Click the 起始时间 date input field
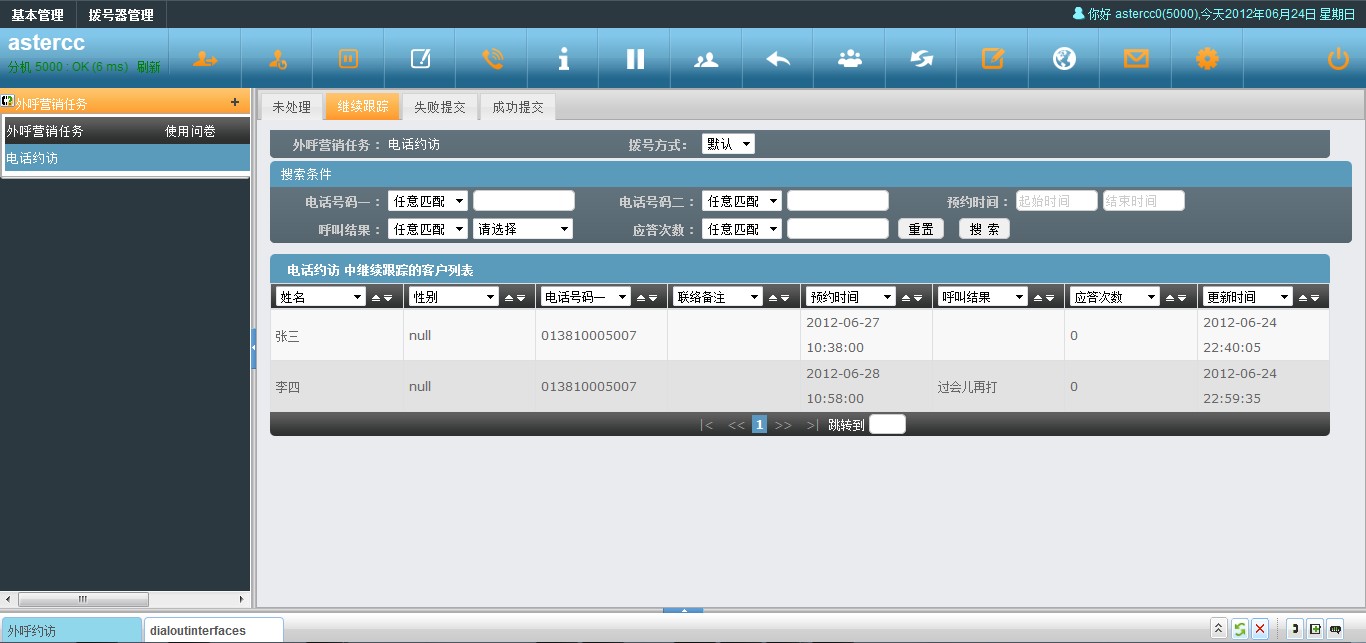 (1056, 201)
